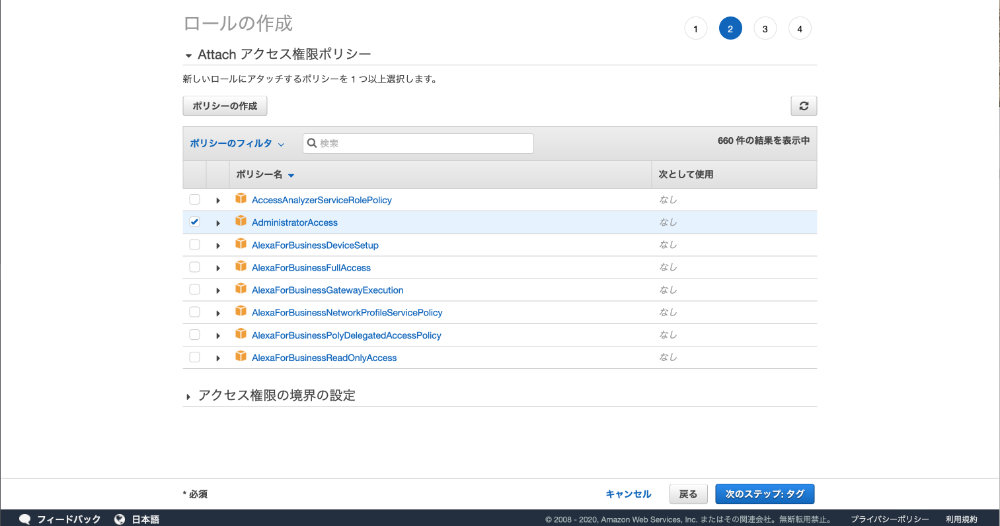Check the AlexaForBusinessDeviceSetup checkbox
The width and height of the screenshot is (1000, 526).
tap(195, 245)
